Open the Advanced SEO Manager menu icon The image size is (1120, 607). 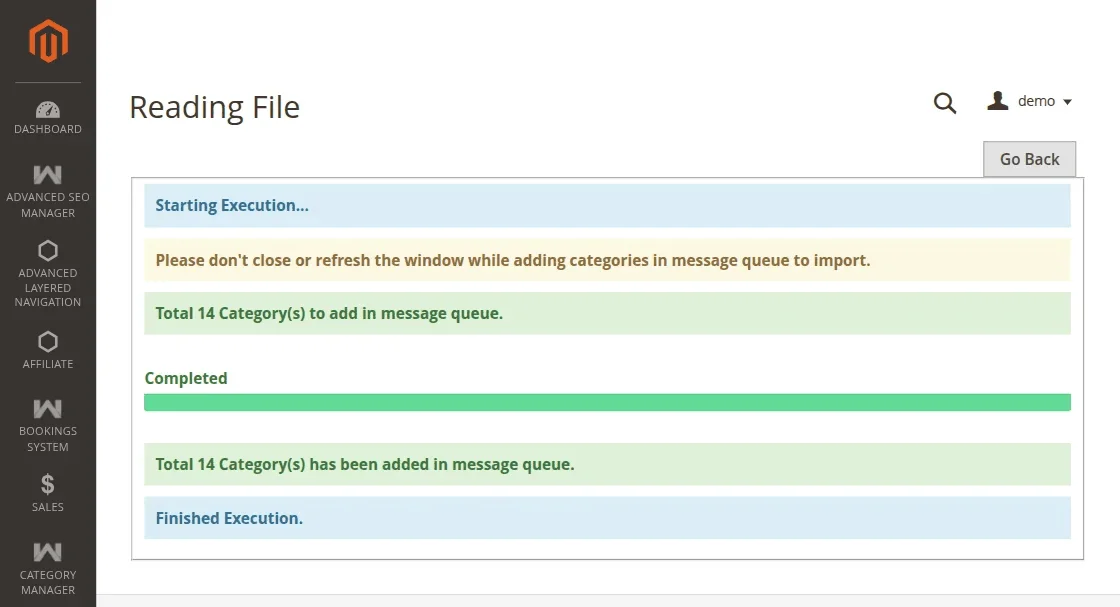(x=47, y=173)
